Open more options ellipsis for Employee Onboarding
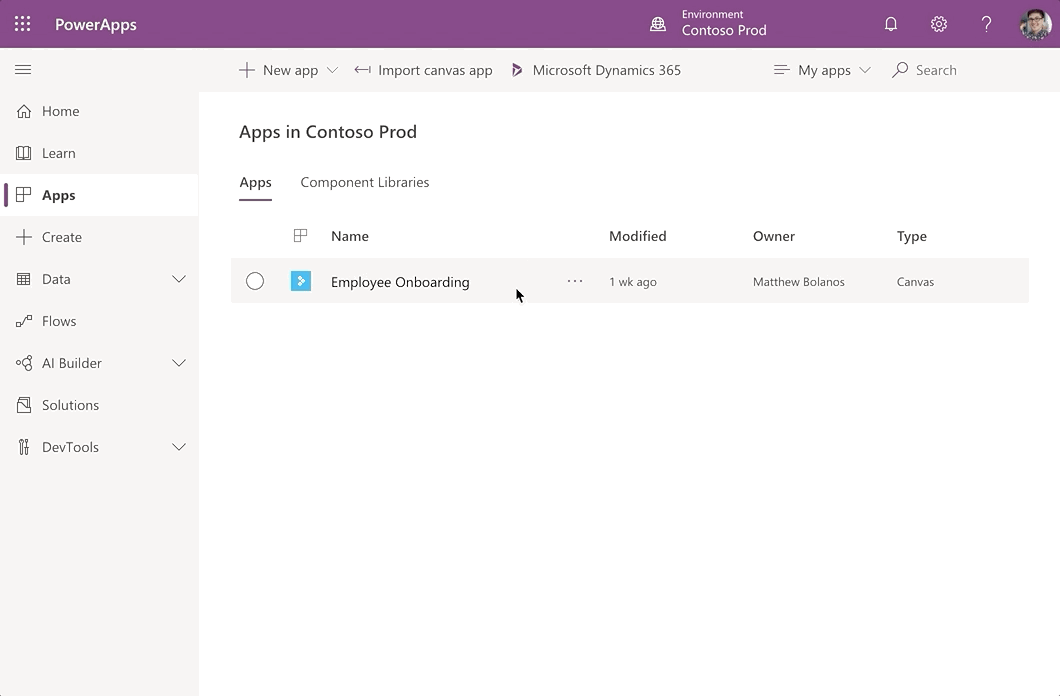1060x696 pixels. [575, 281]
